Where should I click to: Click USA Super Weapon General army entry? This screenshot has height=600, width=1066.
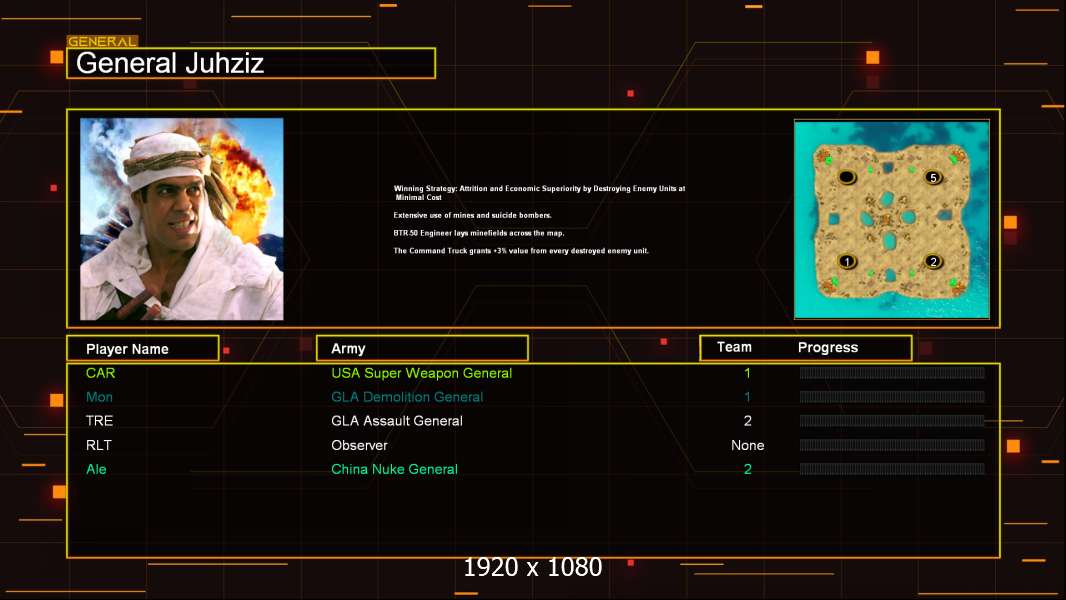[x=422, y=373]
